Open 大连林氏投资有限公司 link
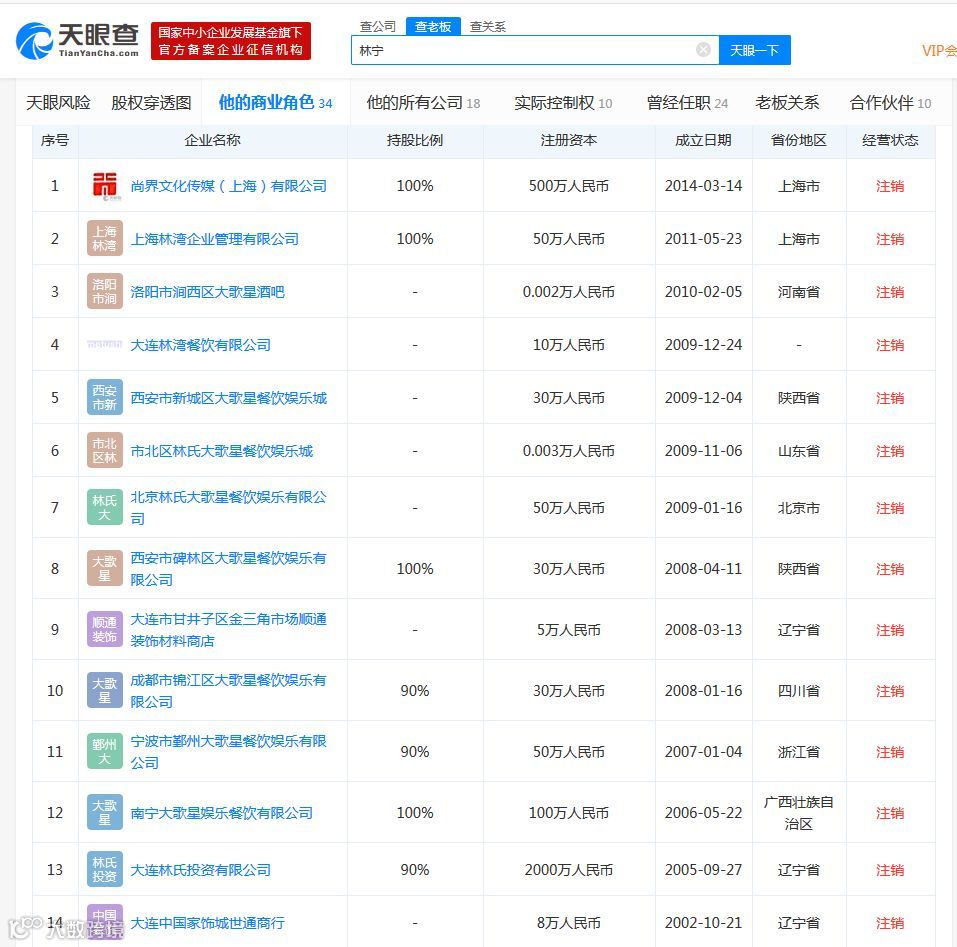The width and height of the screenshot is (957, 947). click(201, 870)
